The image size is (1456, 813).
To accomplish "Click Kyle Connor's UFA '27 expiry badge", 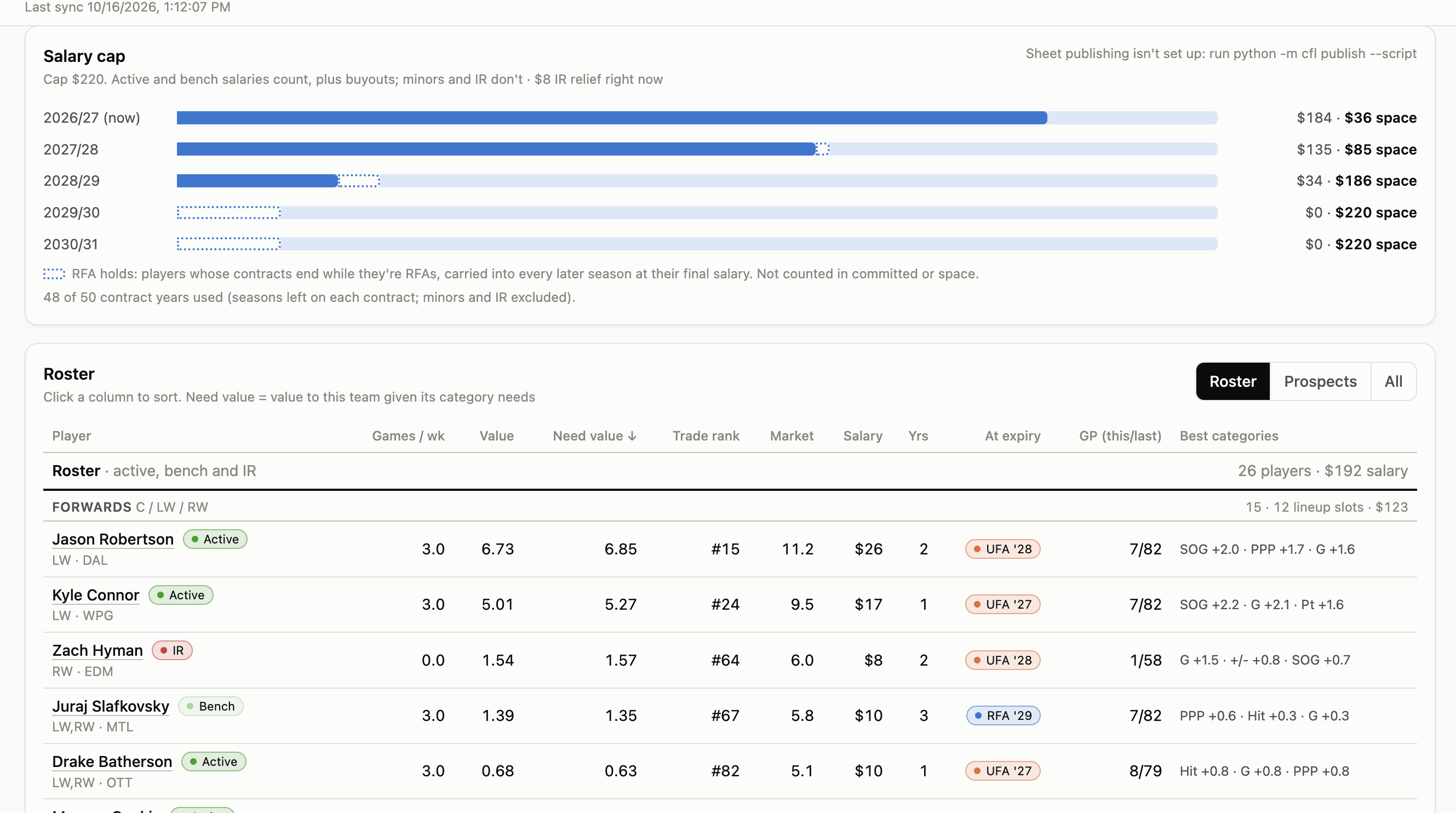I will click(x=1002, y=604).
